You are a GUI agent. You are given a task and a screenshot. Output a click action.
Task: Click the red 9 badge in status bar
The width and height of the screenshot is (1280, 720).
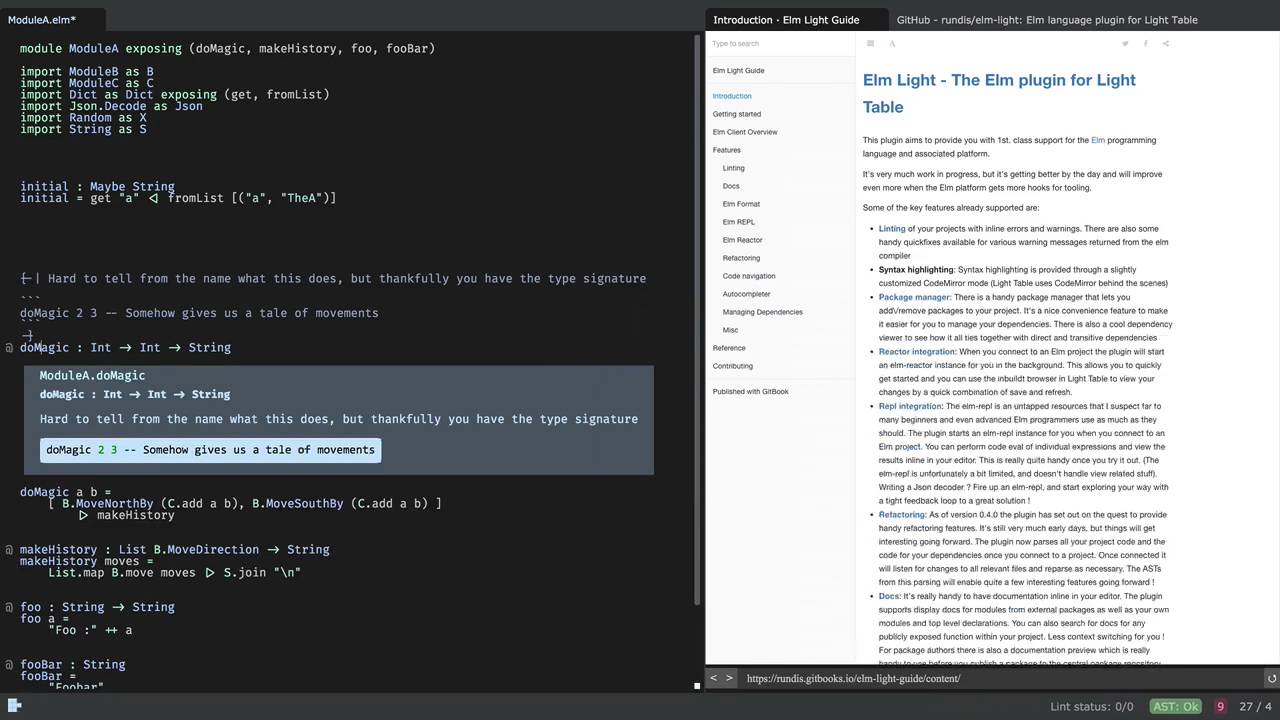click(x=1220, y=706)
